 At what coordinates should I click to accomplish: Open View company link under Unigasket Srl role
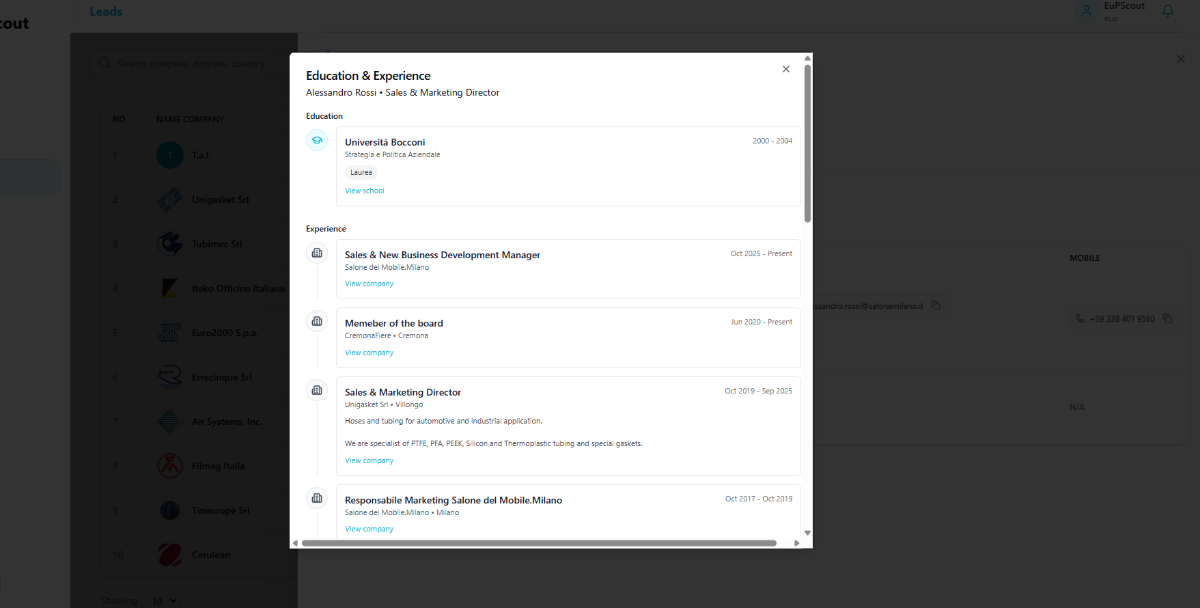[369, 461]
